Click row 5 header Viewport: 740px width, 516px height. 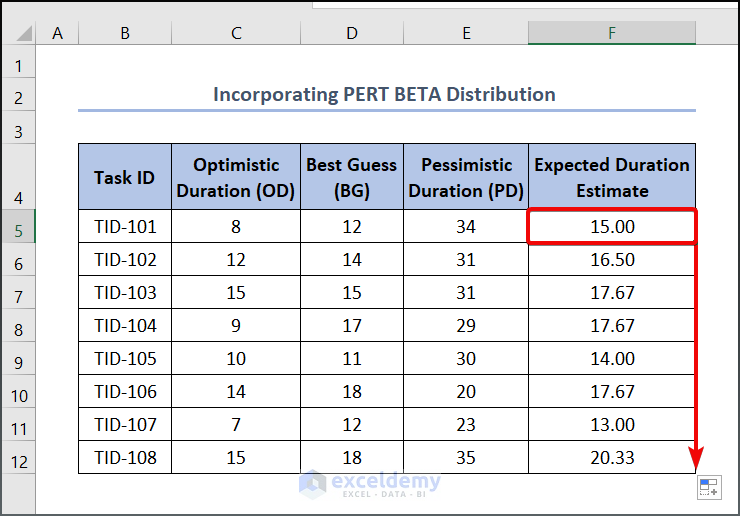tap(19, 230)
